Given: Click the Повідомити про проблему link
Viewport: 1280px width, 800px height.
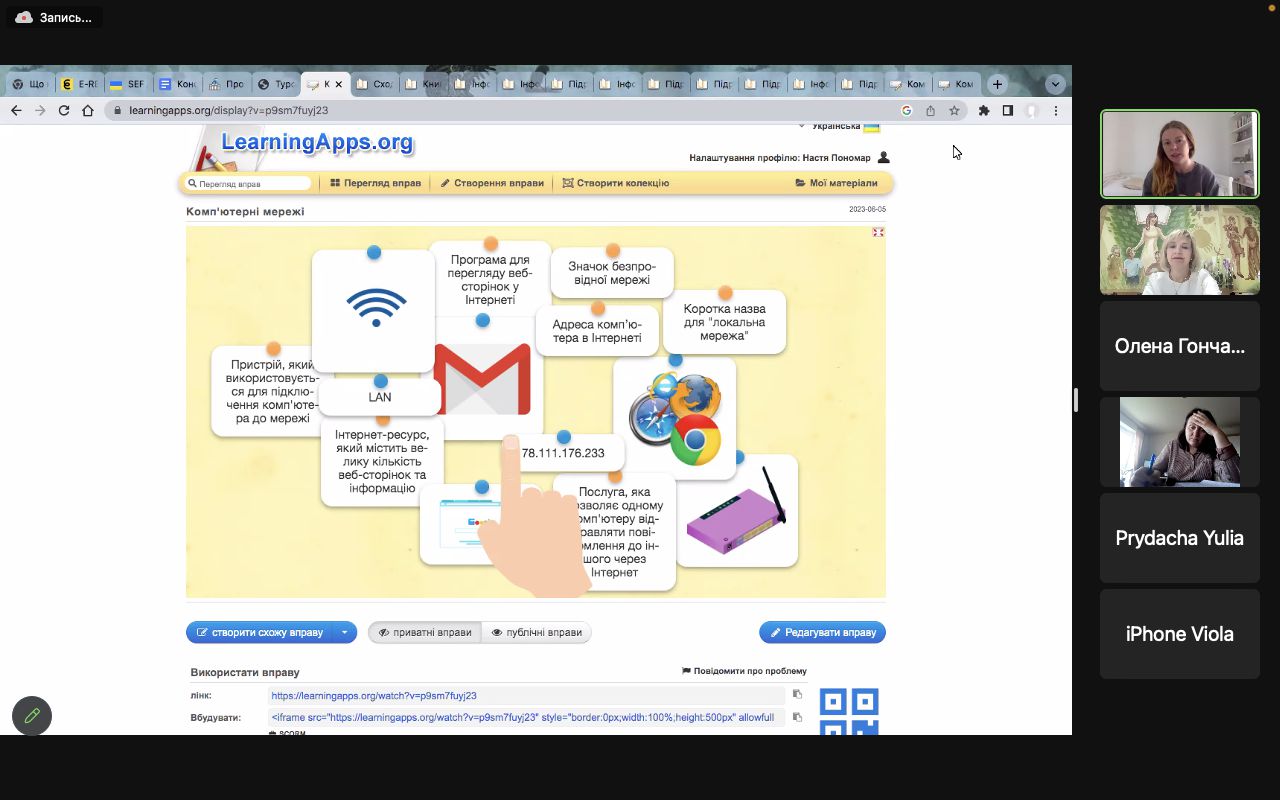Looking at the screenshot, I should (744, 671).
